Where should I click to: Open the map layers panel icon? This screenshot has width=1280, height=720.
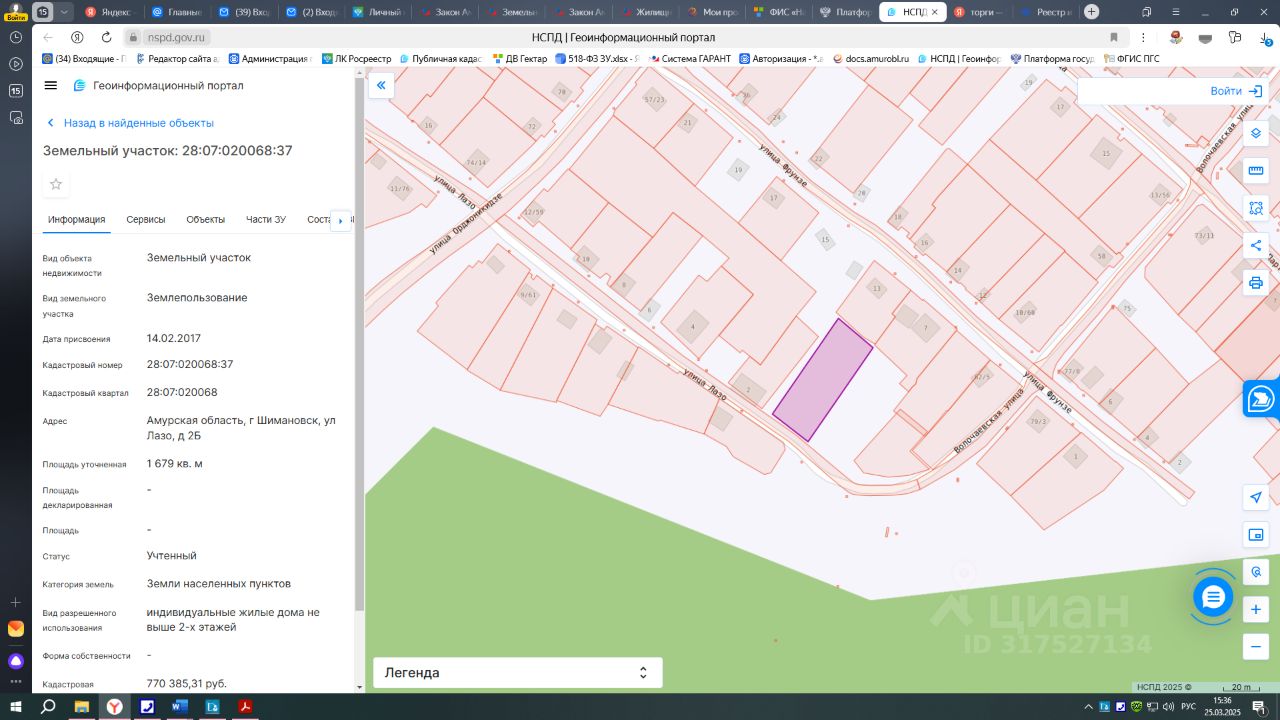[1256, 133]
